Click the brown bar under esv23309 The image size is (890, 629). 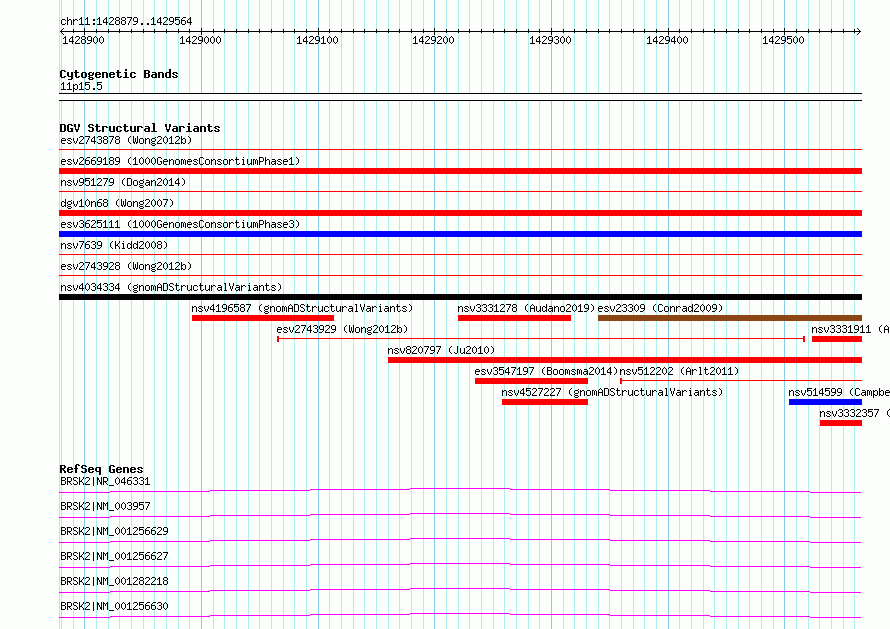tap(730, 318)
